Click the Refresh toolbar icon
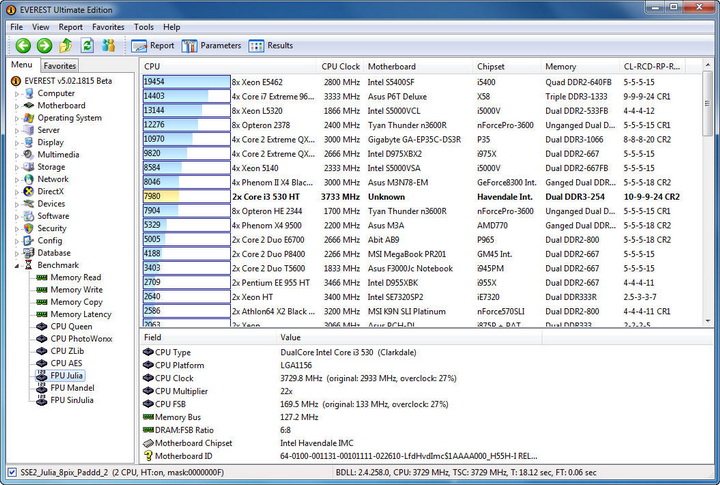The height and width of the screenshot is (485, 720). [87, 45]
